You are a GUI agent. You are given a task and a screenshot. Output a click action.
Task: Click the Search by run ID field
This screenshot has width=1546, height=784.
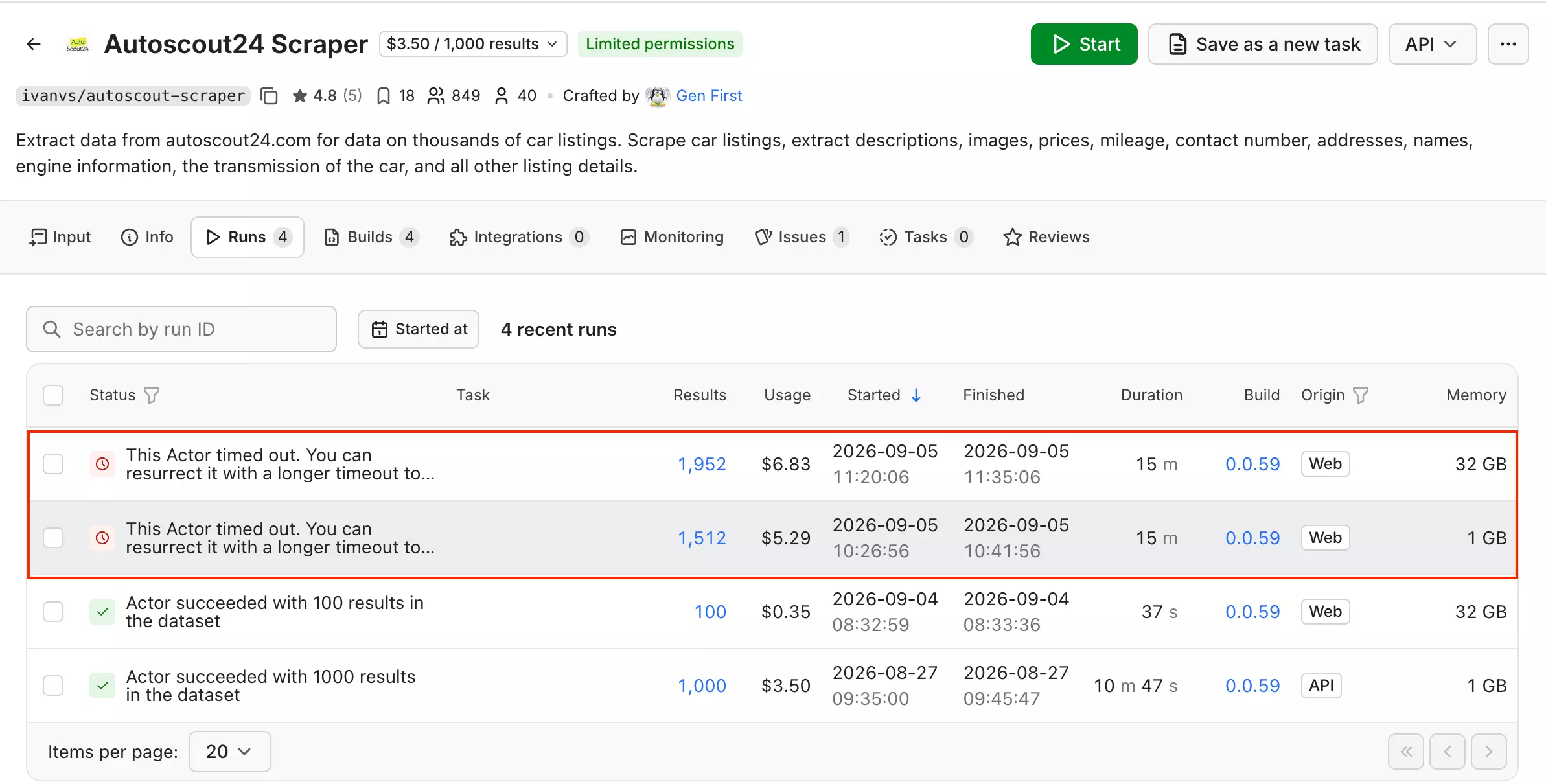pos(181,329)
